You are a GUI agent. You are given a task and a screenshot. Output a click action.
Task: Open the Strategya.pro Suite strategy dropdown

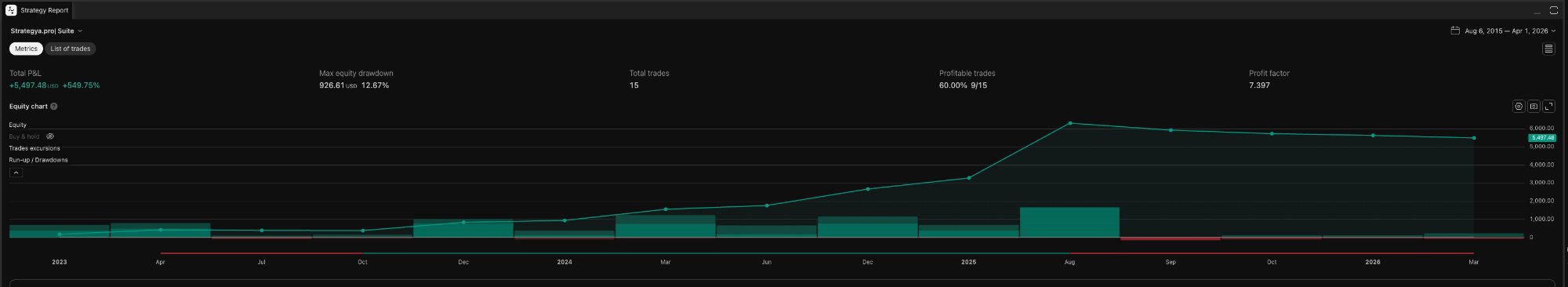(46, 31)
